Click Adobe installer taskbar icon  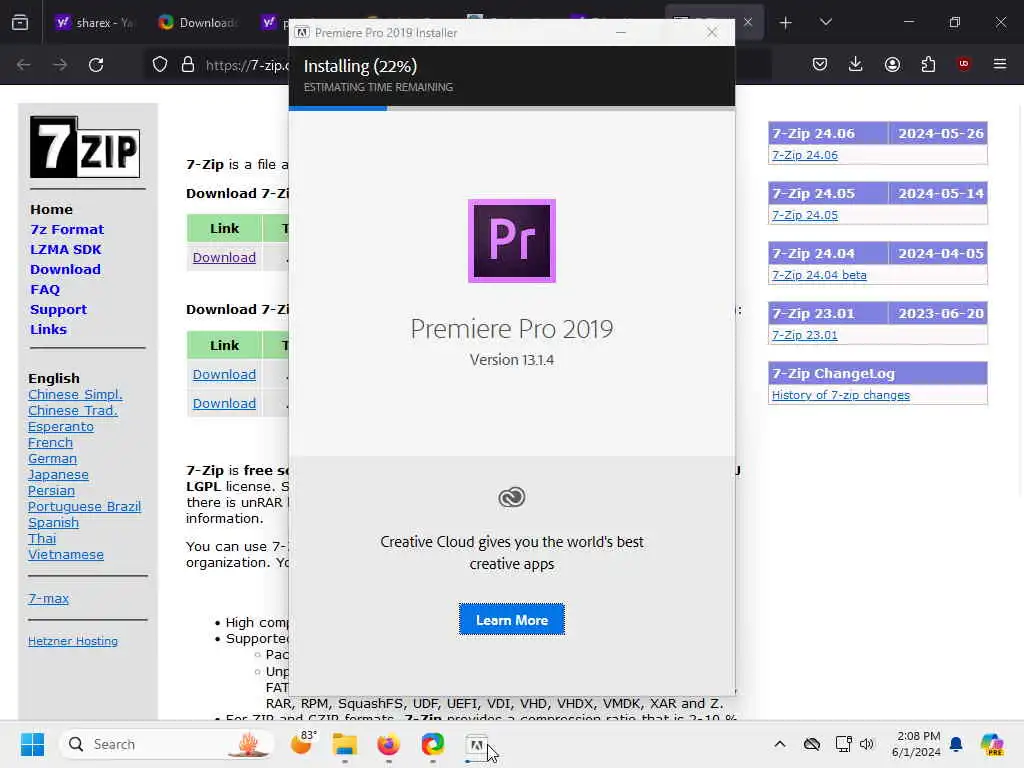tap(476, 744)
